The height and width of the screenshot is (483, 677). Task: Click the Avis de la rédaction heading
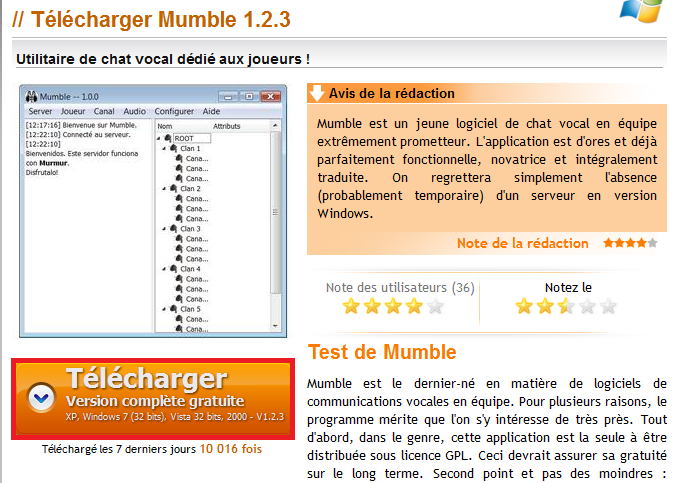pyautogui.click(x=392, y=93)
